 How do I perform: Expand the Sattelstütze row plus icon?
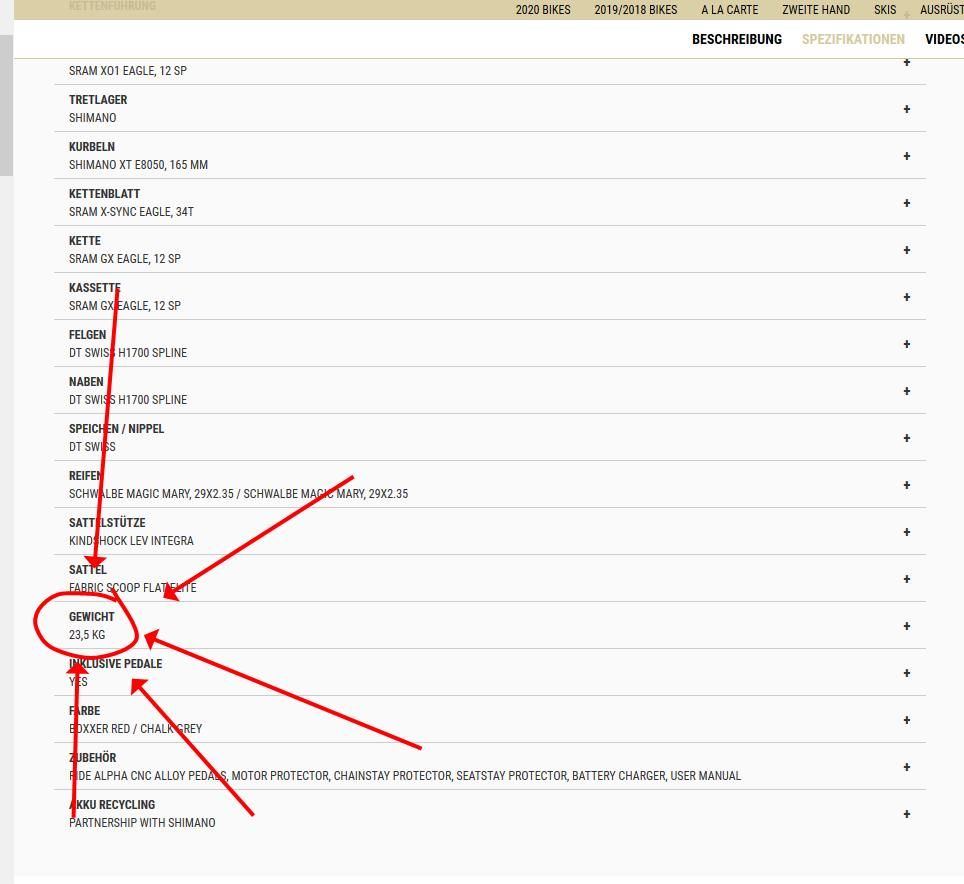pos(906,532)
